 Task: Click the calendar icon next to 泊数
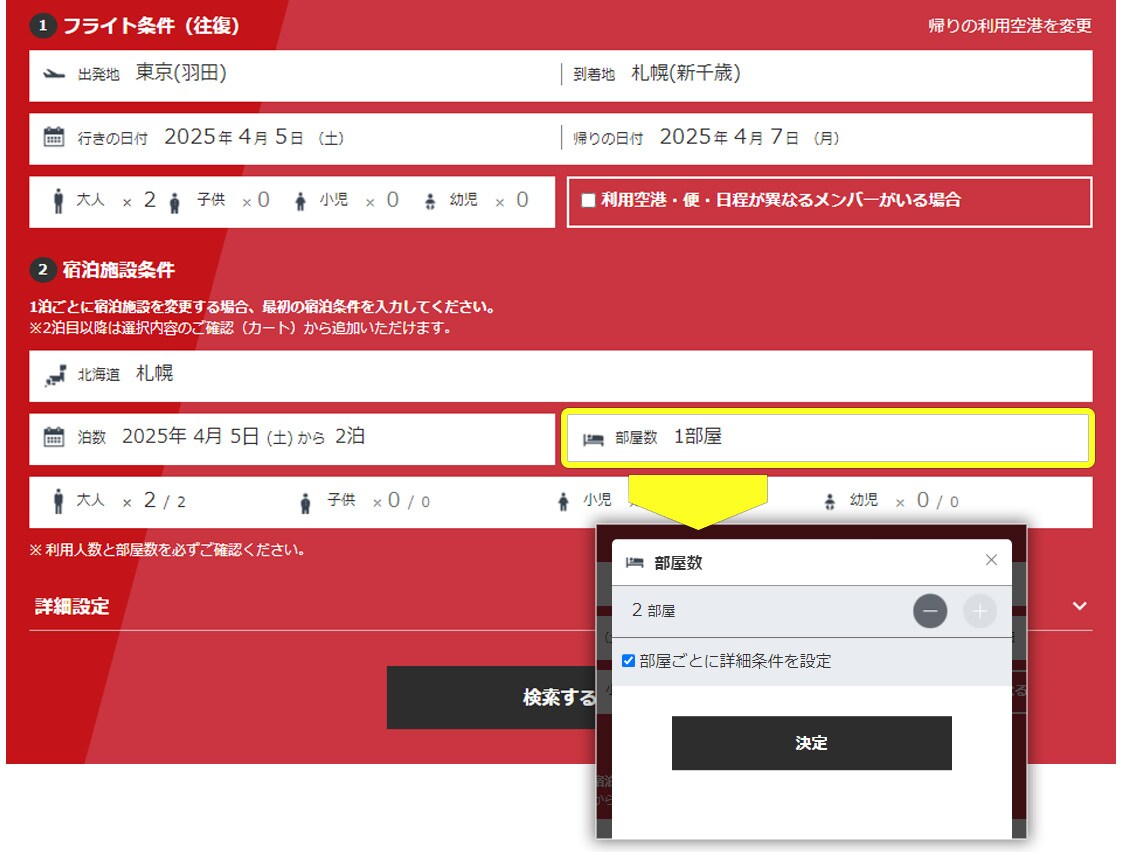point(54,437)
